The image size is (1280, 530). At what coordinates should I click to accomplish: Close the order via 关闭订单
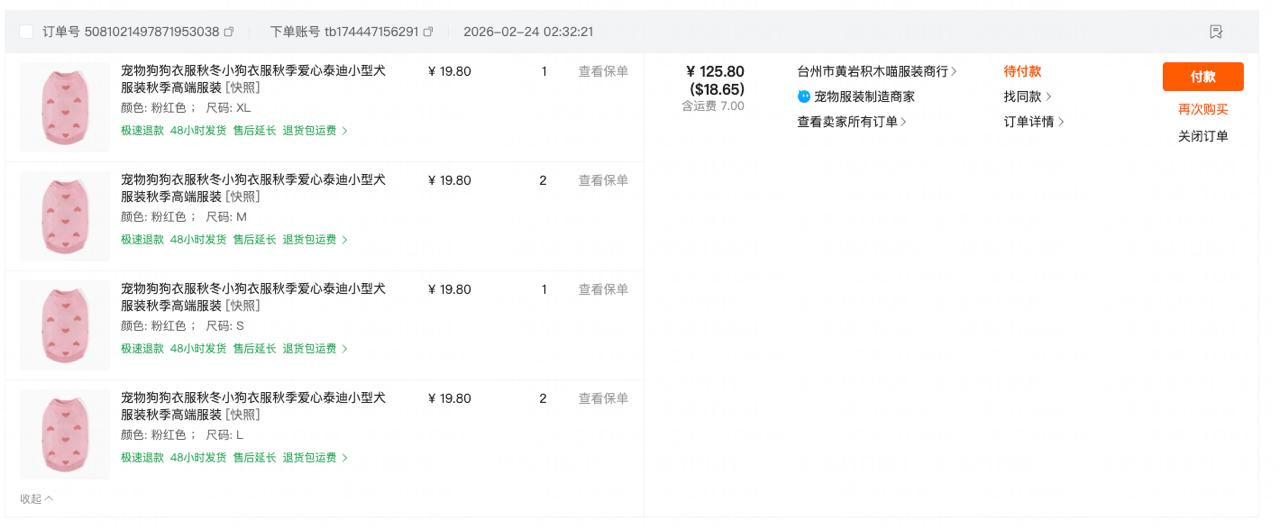(x=1202, y=136)
